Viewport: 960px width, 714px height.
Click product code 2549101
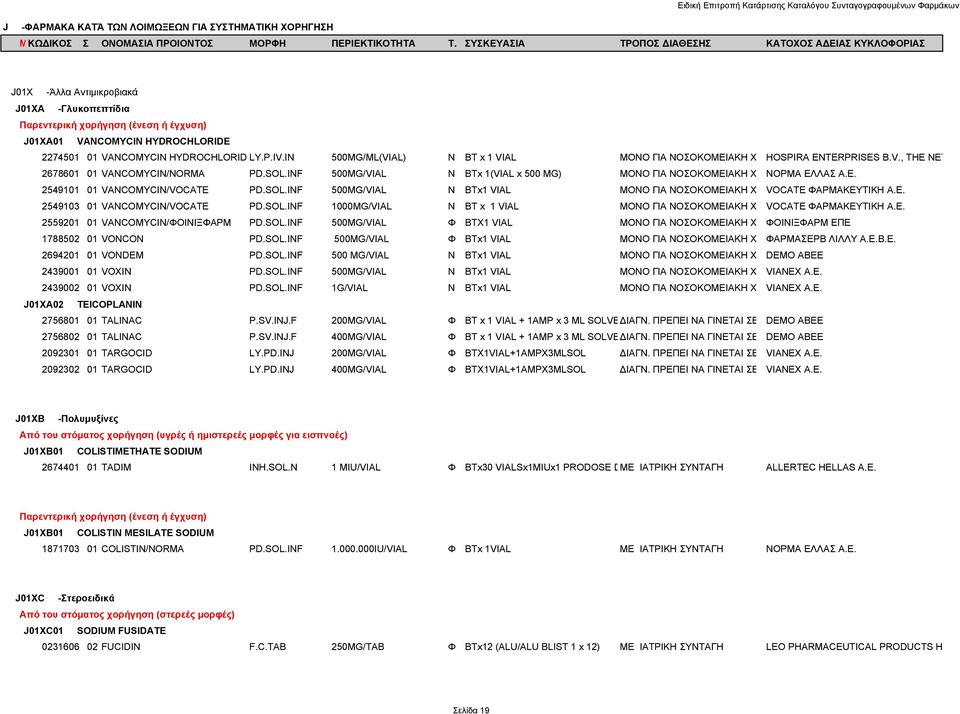[x=60, y=190]
